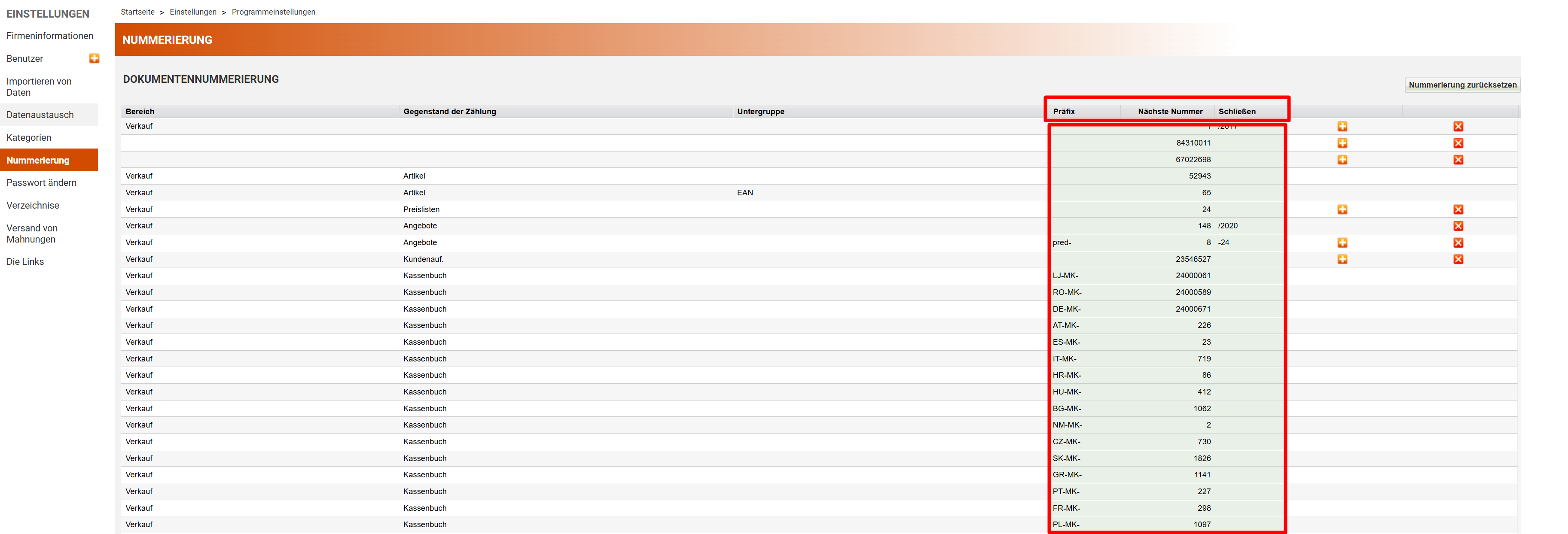This screenshot has width=1568, height=534.
Task: Click the red X in the Kundenauf. row
Action: tap(1458, 259)
